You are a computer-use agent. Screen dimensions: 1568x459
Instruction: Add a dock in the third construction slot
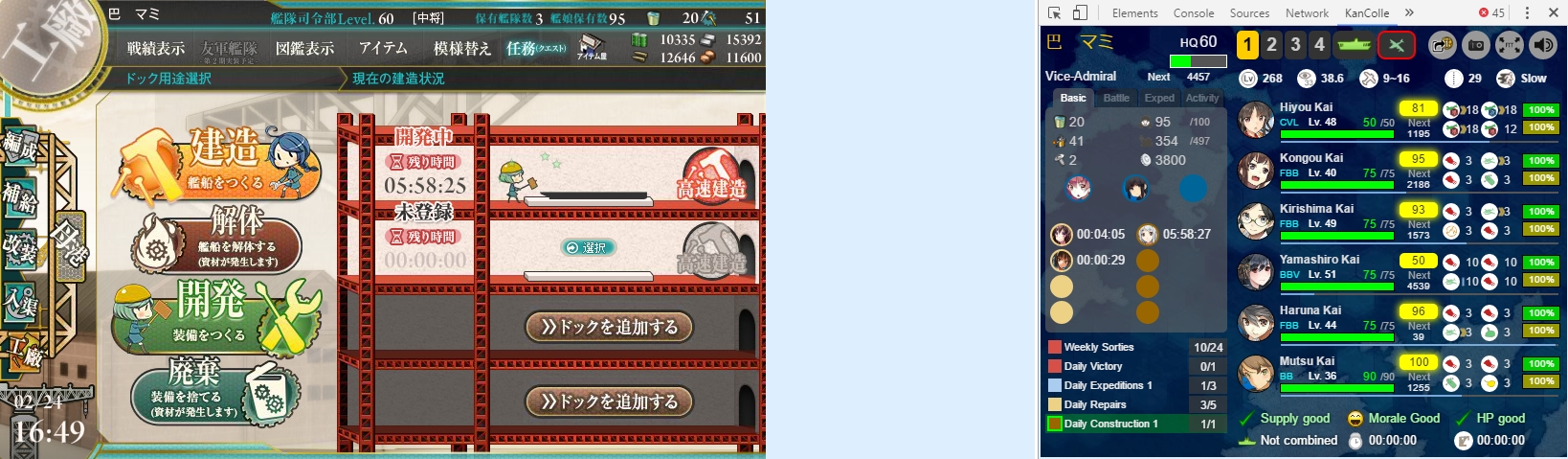[x=610, y=327]
